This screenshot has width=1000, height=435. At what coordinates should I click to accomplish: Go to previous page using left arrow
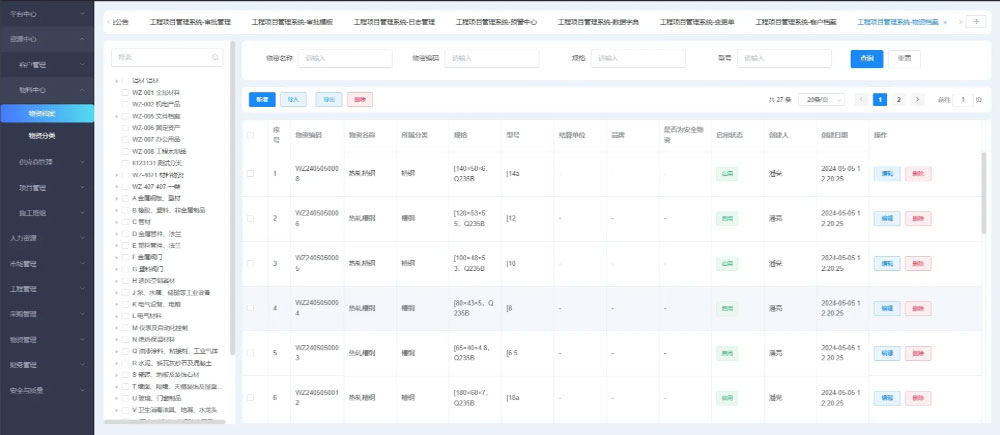click(861, 100)
